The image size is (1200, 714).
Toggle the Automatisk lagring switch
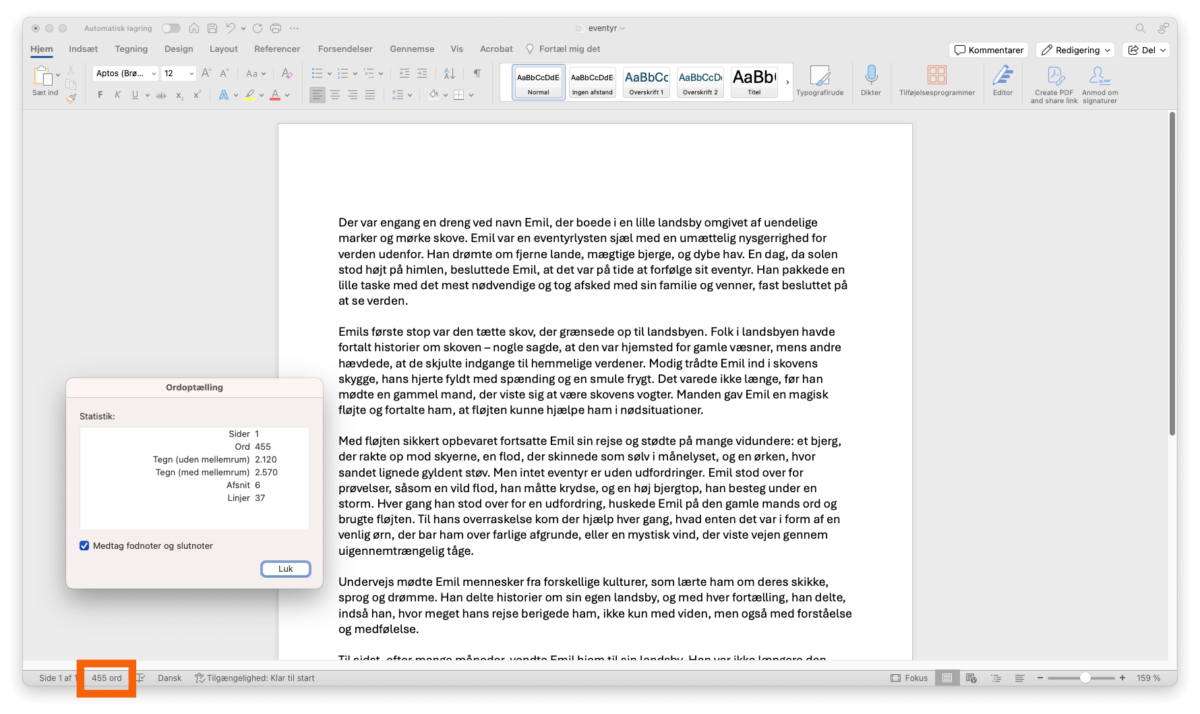pos(171,28)
